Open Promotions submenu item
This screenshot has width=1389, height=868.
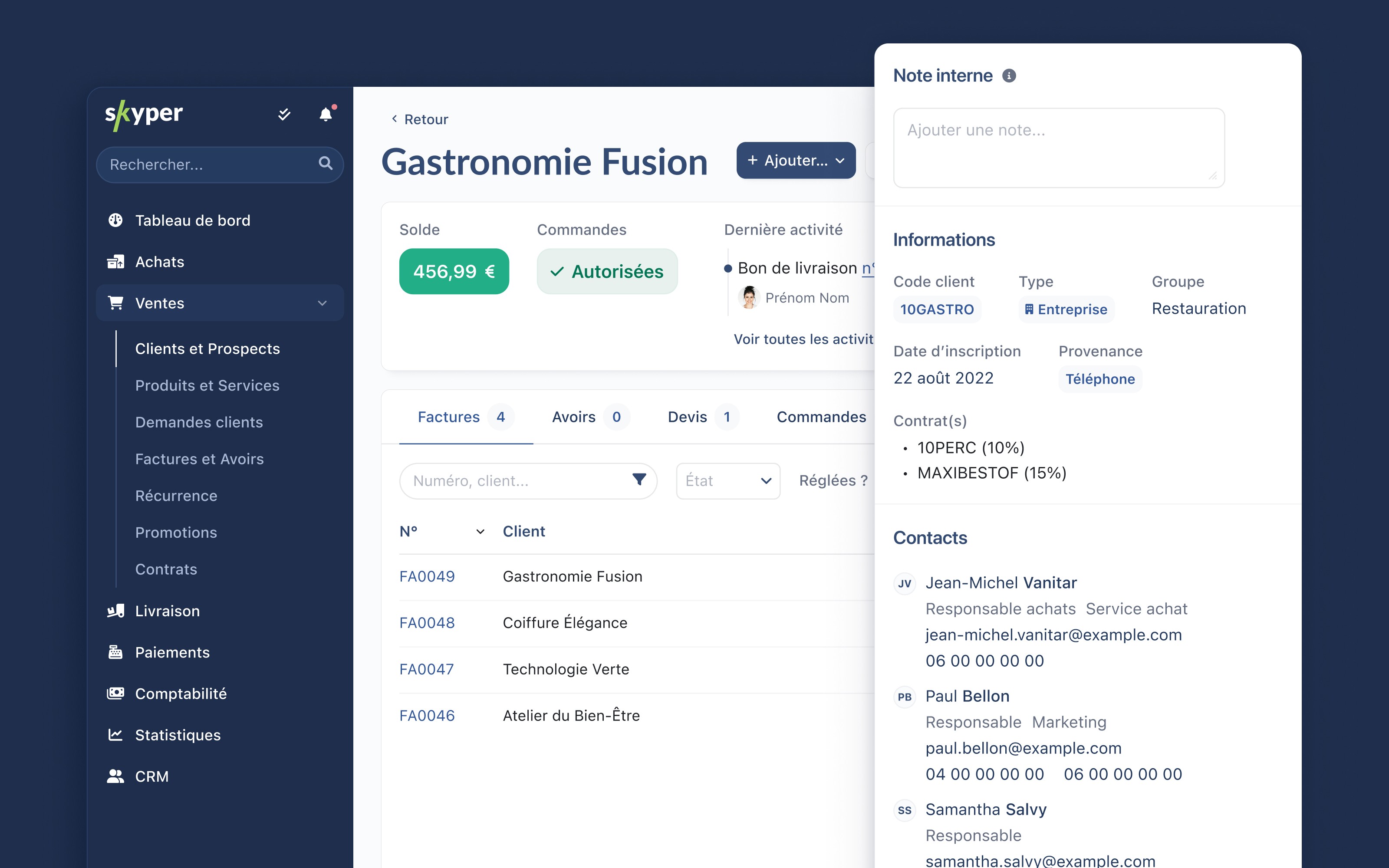[x=176, y=532]
